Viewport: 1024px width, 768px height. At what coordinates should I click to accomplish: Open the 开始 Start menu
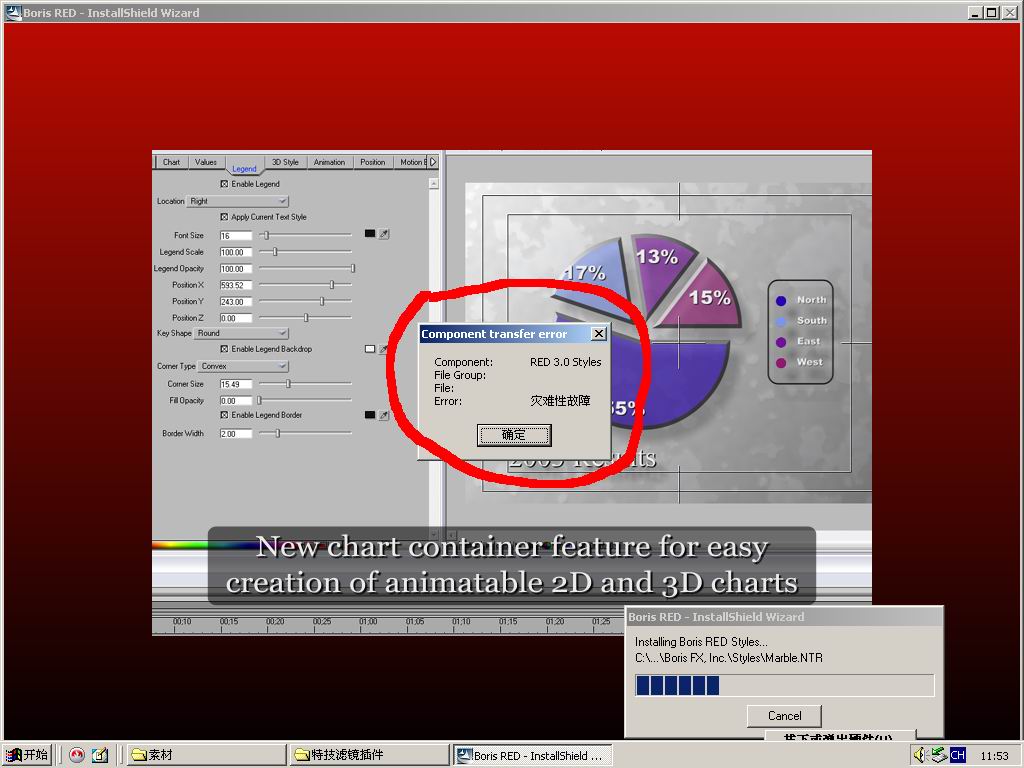click(27, 755)
